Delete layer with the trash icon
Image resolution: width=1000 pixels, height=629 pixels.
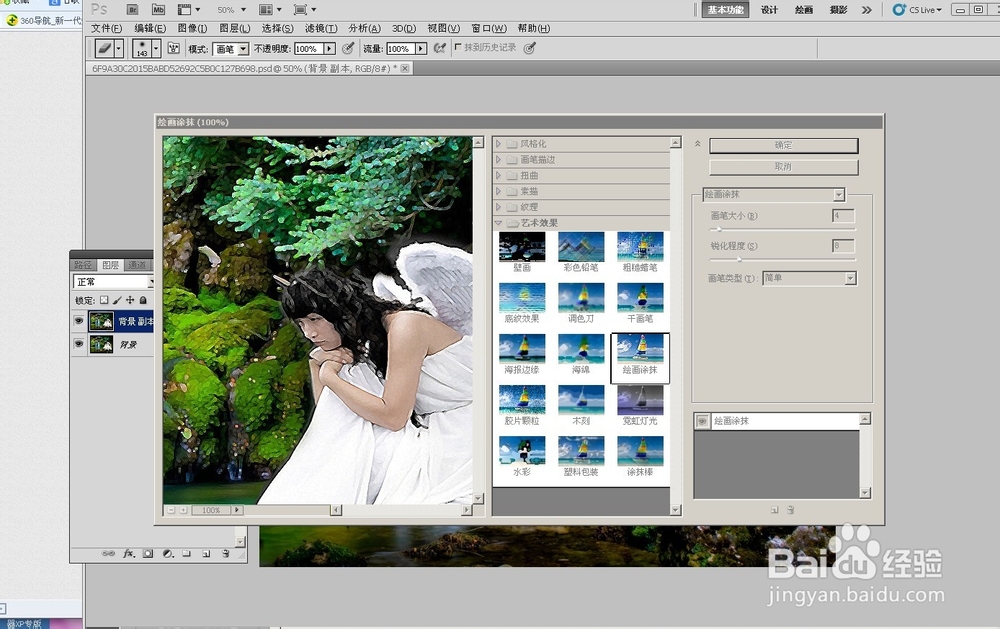tap(226, 554)
